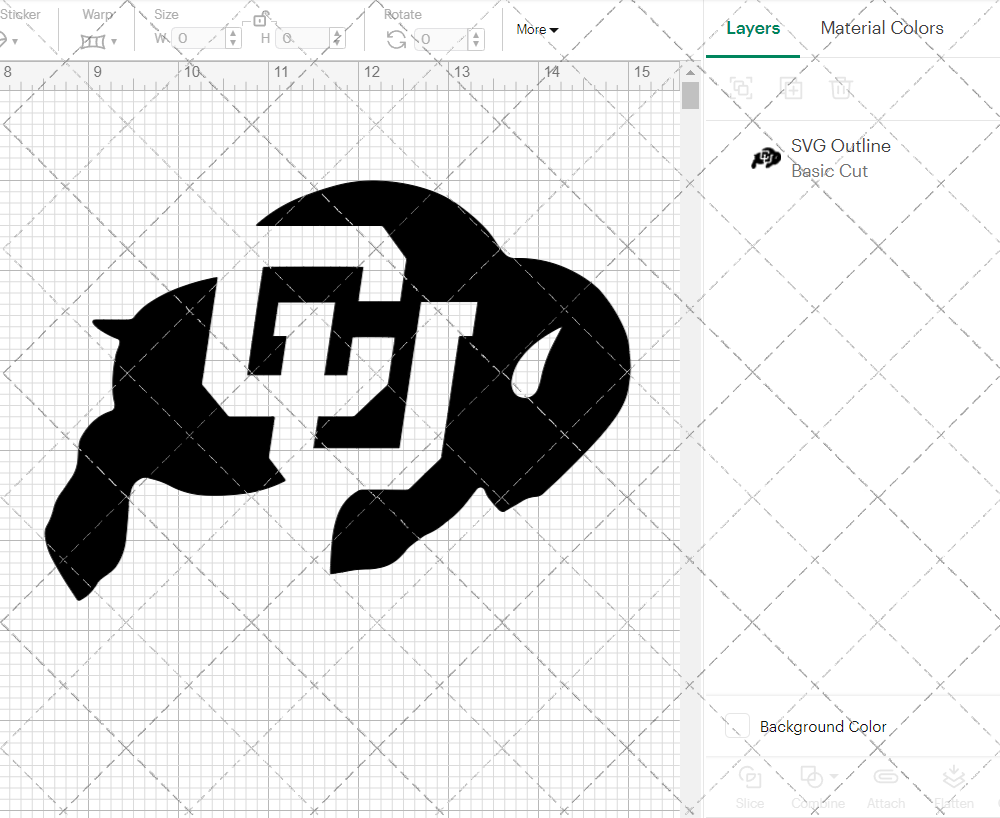Click the canvas scrollbar up arrow

(x=690, y=73)
